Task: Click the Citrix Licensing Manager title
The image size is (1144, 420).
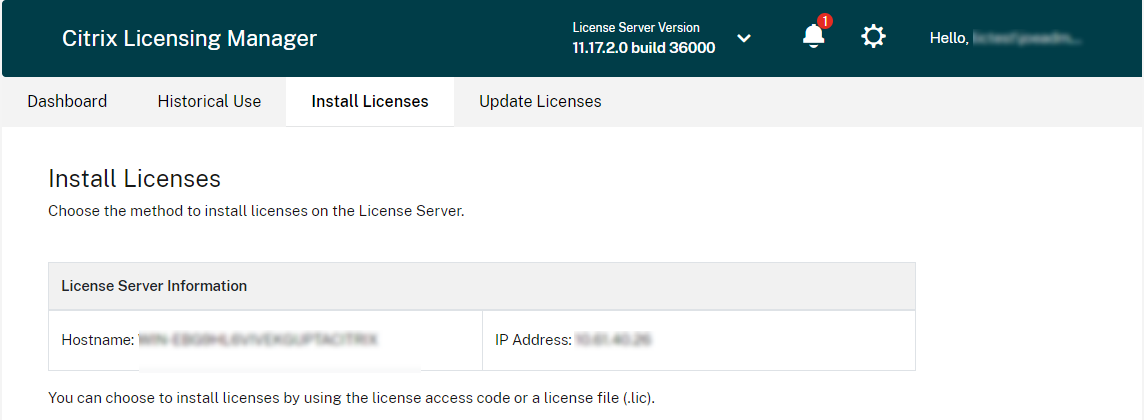Action: [189, 39]
